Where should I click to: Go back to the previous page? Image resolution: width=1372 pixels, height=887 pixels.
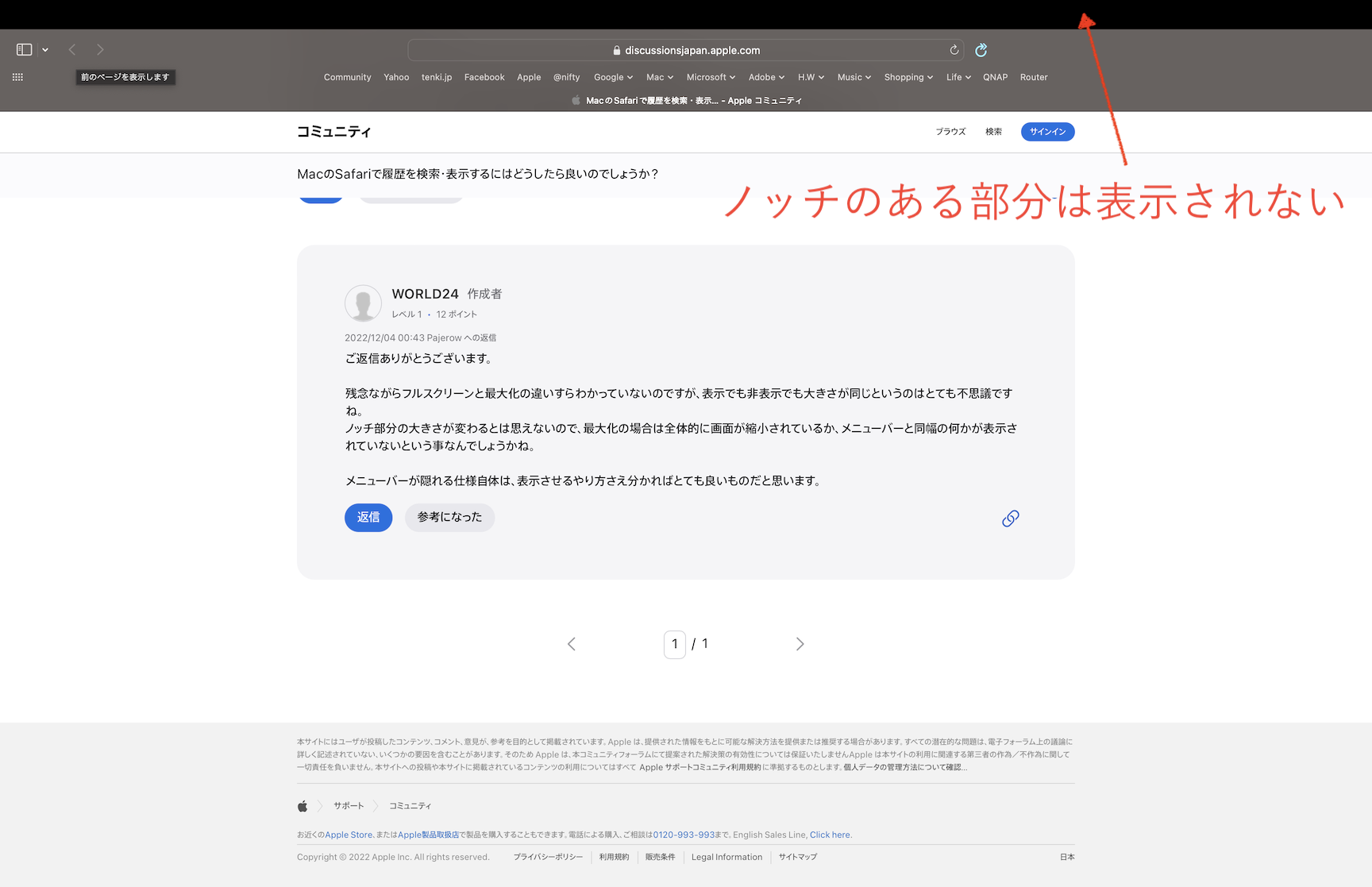pos(72,49)
